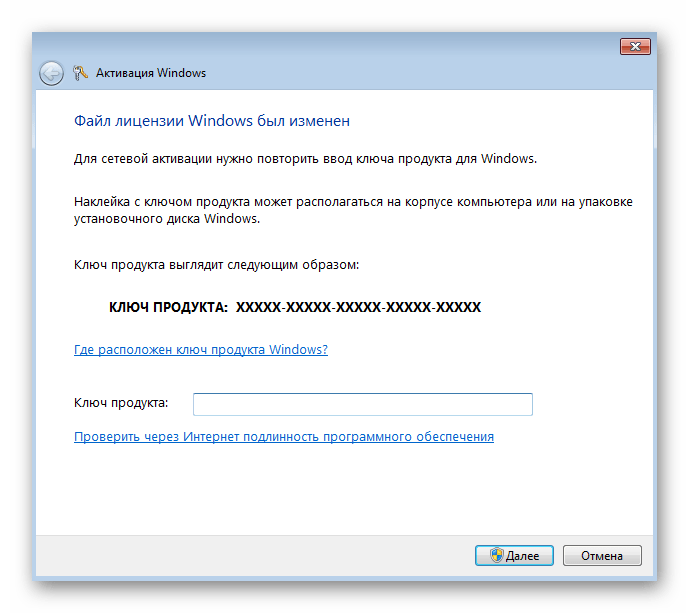
Task: Cancel with the Отмена button
Action: tap(602, 556)
